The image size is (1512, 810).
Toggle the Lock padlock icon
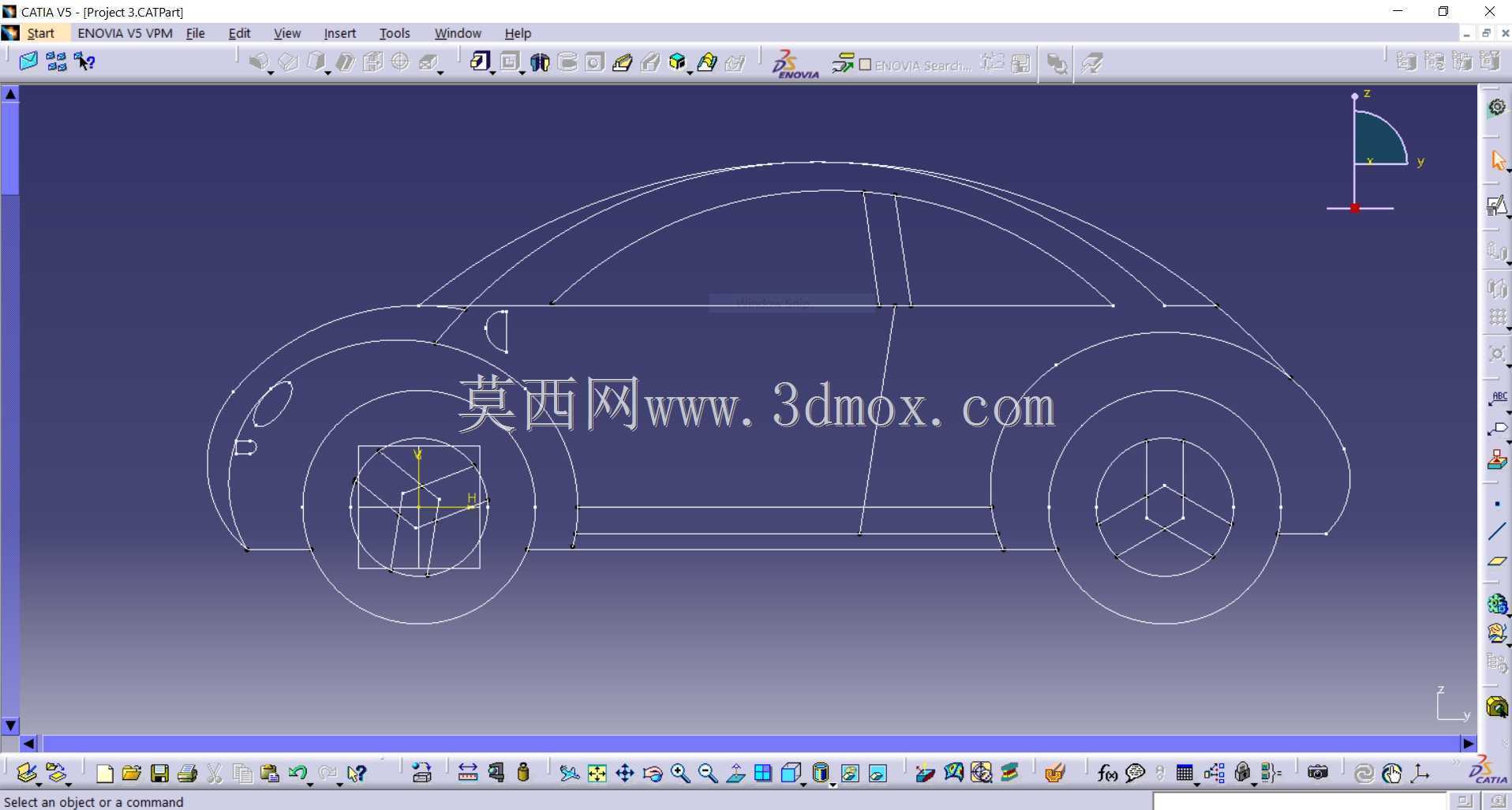point(1242,773)
